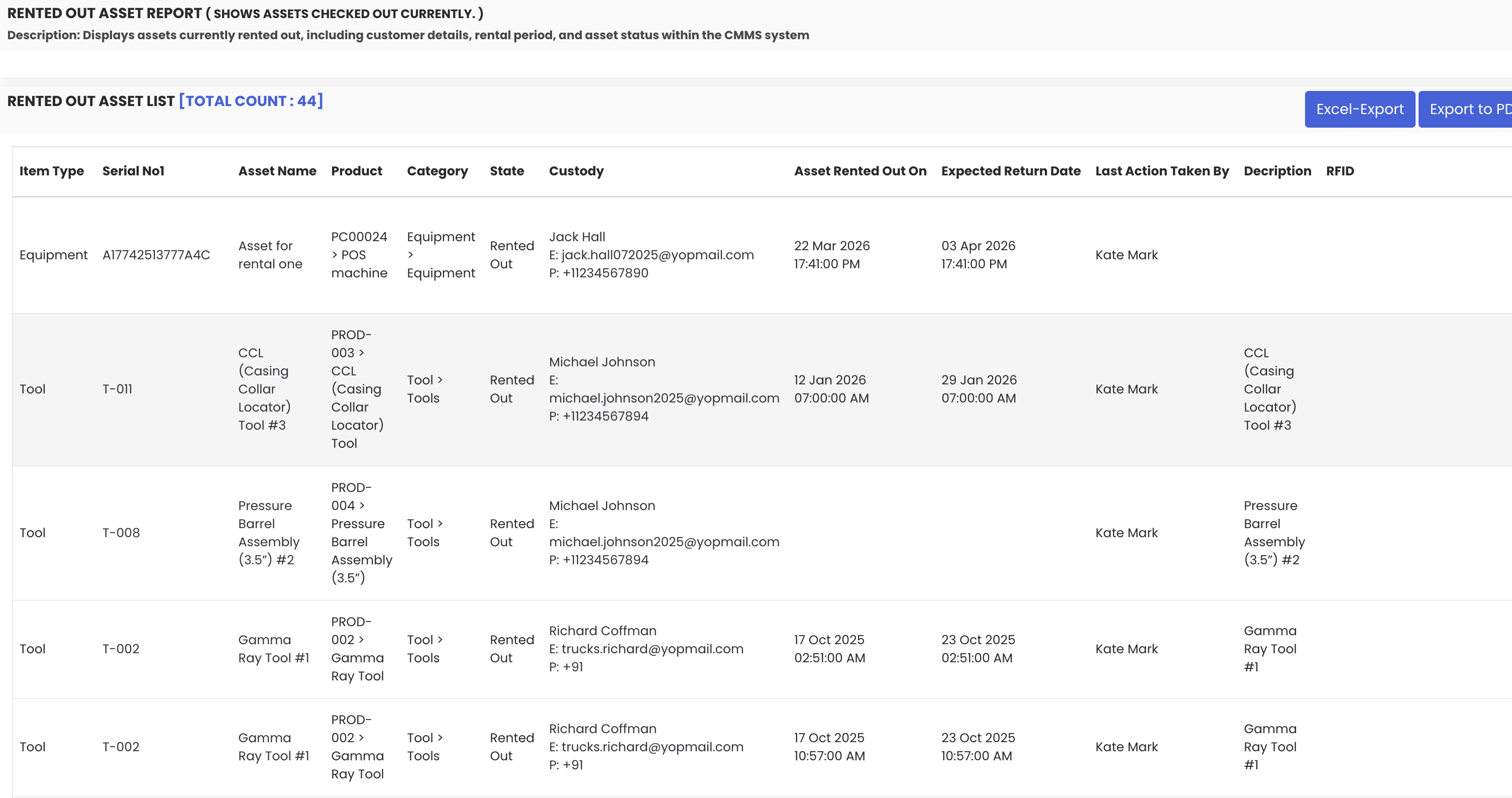Screen dimensions: 1512x798
Task: Click the Decription column header
Action: pos(1277,171)
